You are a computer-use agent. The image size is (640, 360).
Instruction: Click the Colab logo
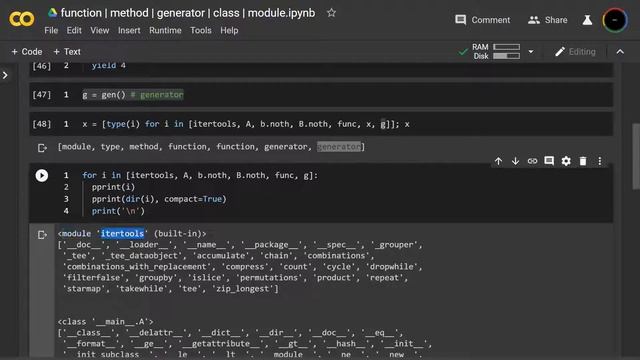point(22,19)
